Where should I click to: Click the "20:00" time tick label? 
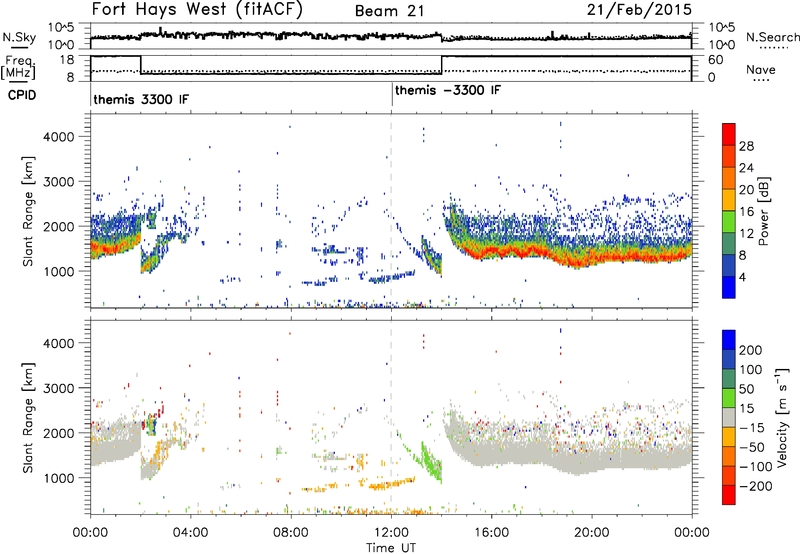click(x=592, y=533)
